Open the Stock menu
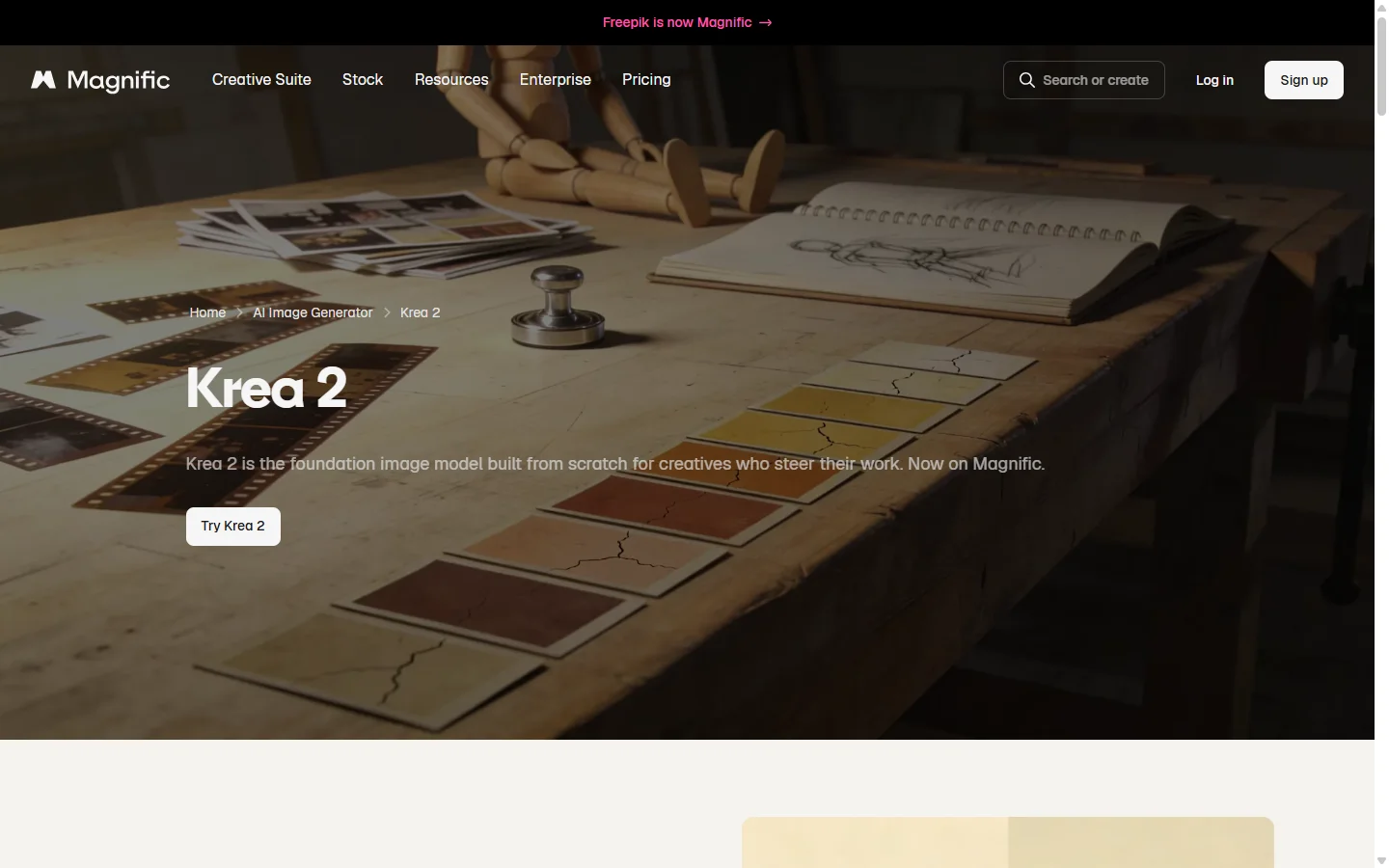The width and height of the screenshot is (1389, 868). click(363, 80)
